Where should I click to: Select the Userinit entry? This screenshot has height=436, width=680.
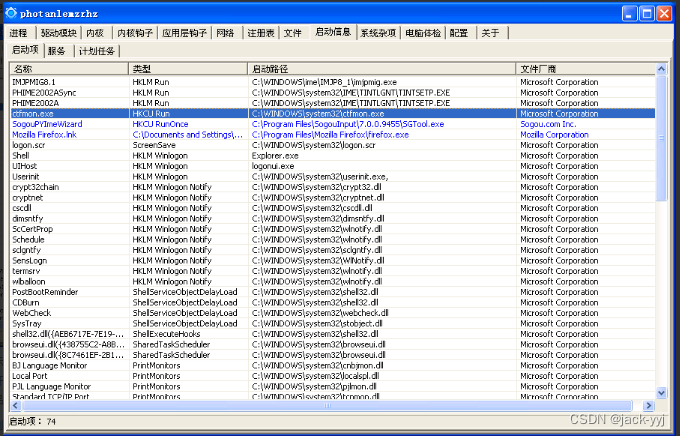pos(333,177)
